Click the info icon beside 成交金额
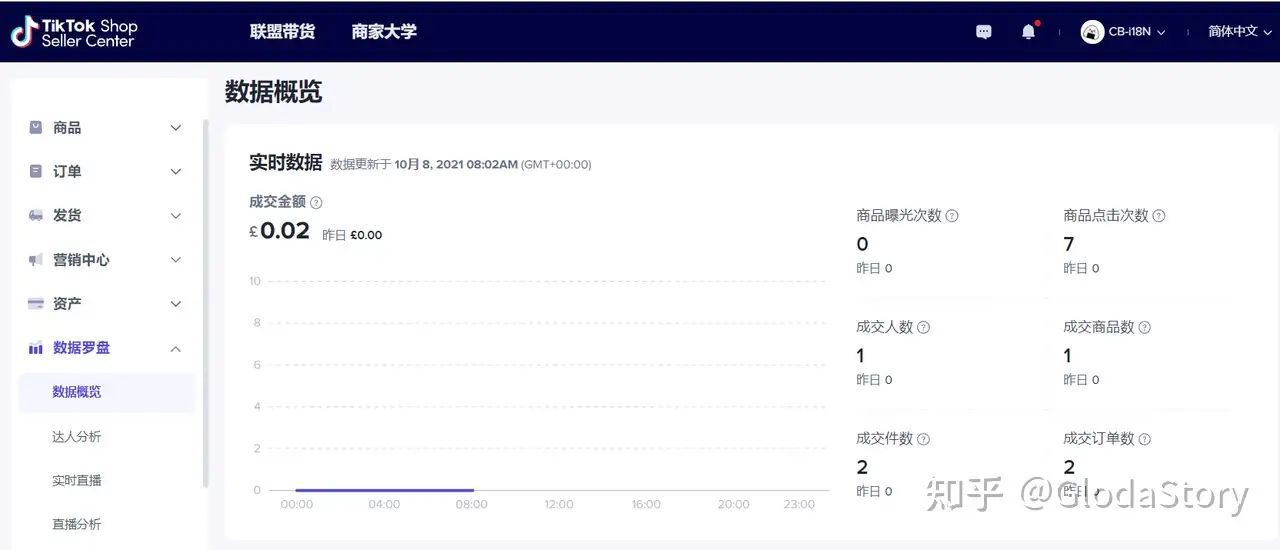This screenshot has height=550, width=1280. (316, 202)
